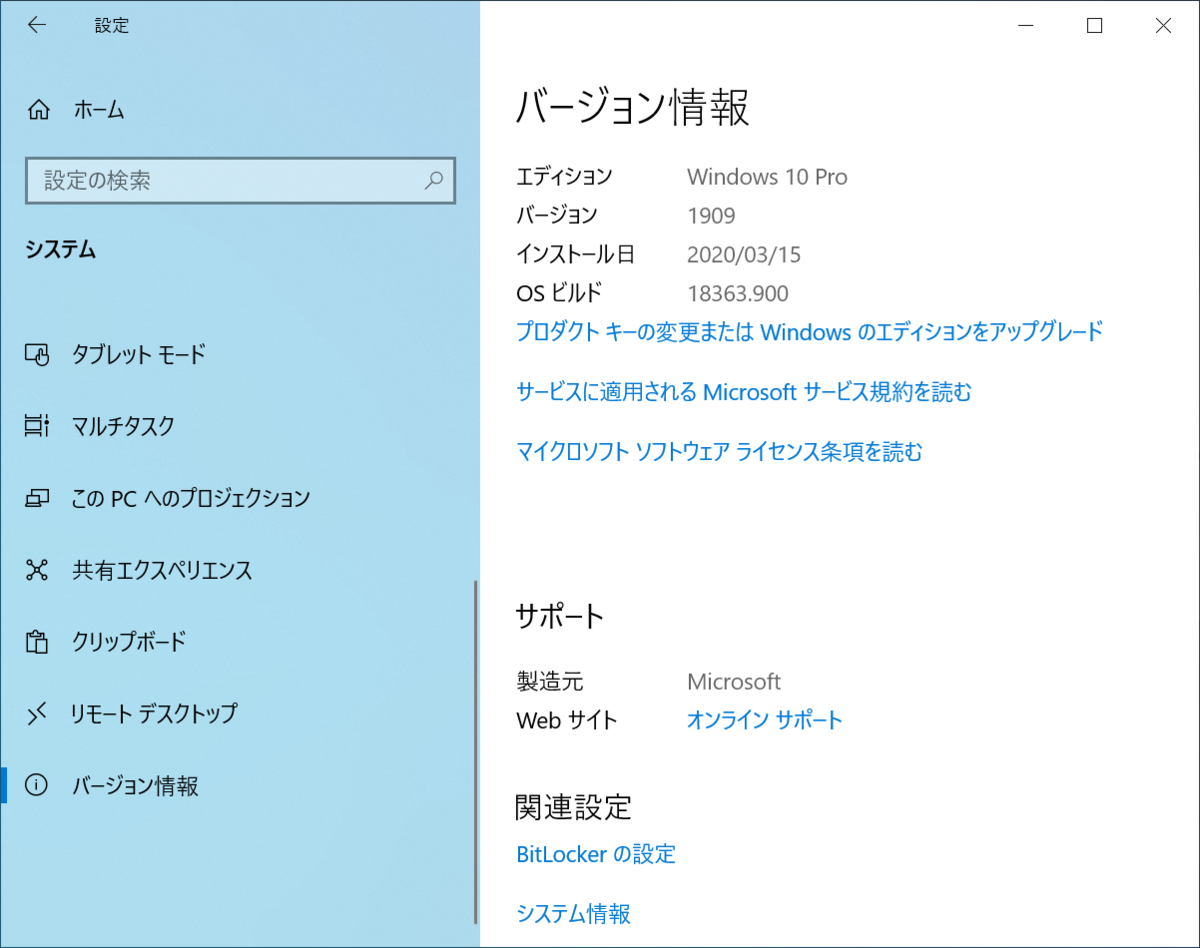1200x948 pixels.
Task: Click the クリップボード icon
Action: (37, 642)
